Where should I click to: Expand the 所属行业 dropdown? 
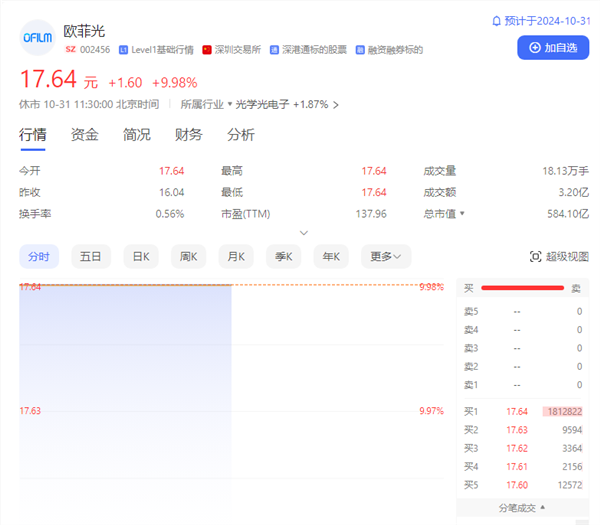230,104
